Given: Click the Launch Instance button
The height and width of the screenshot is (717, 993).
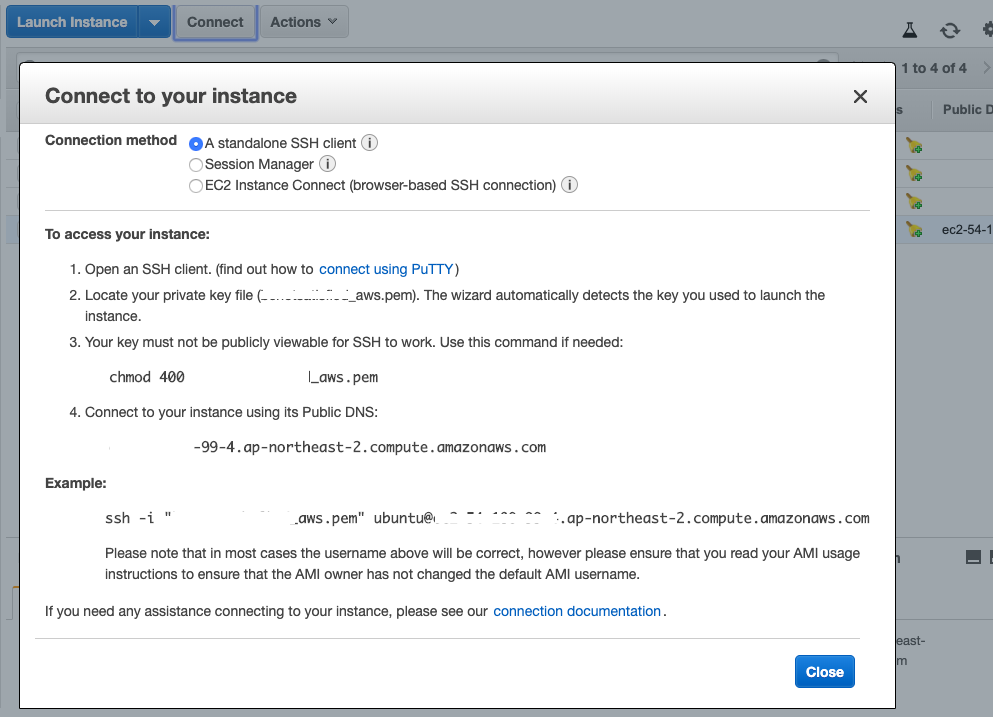Looking at the screenshot, I should tap(72, 22).
